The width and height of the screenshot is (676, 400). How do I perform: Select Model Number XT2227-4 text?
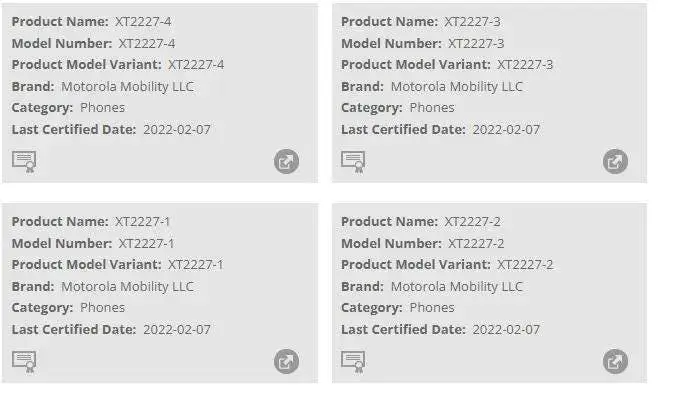pyautogui.click(x=147, y=44)
